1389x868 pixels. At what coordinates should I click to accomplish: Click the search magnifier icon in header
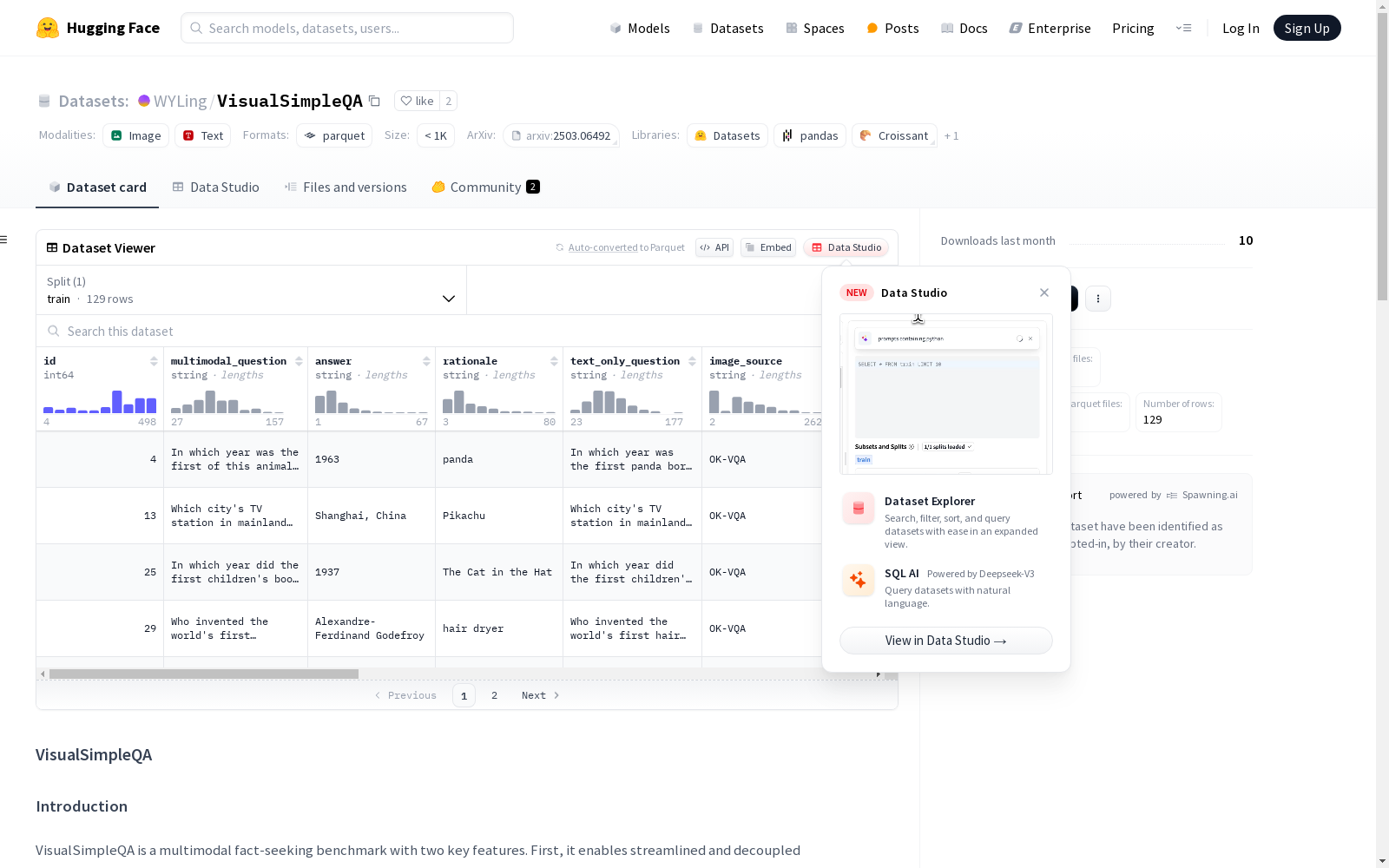coord(196,28)
